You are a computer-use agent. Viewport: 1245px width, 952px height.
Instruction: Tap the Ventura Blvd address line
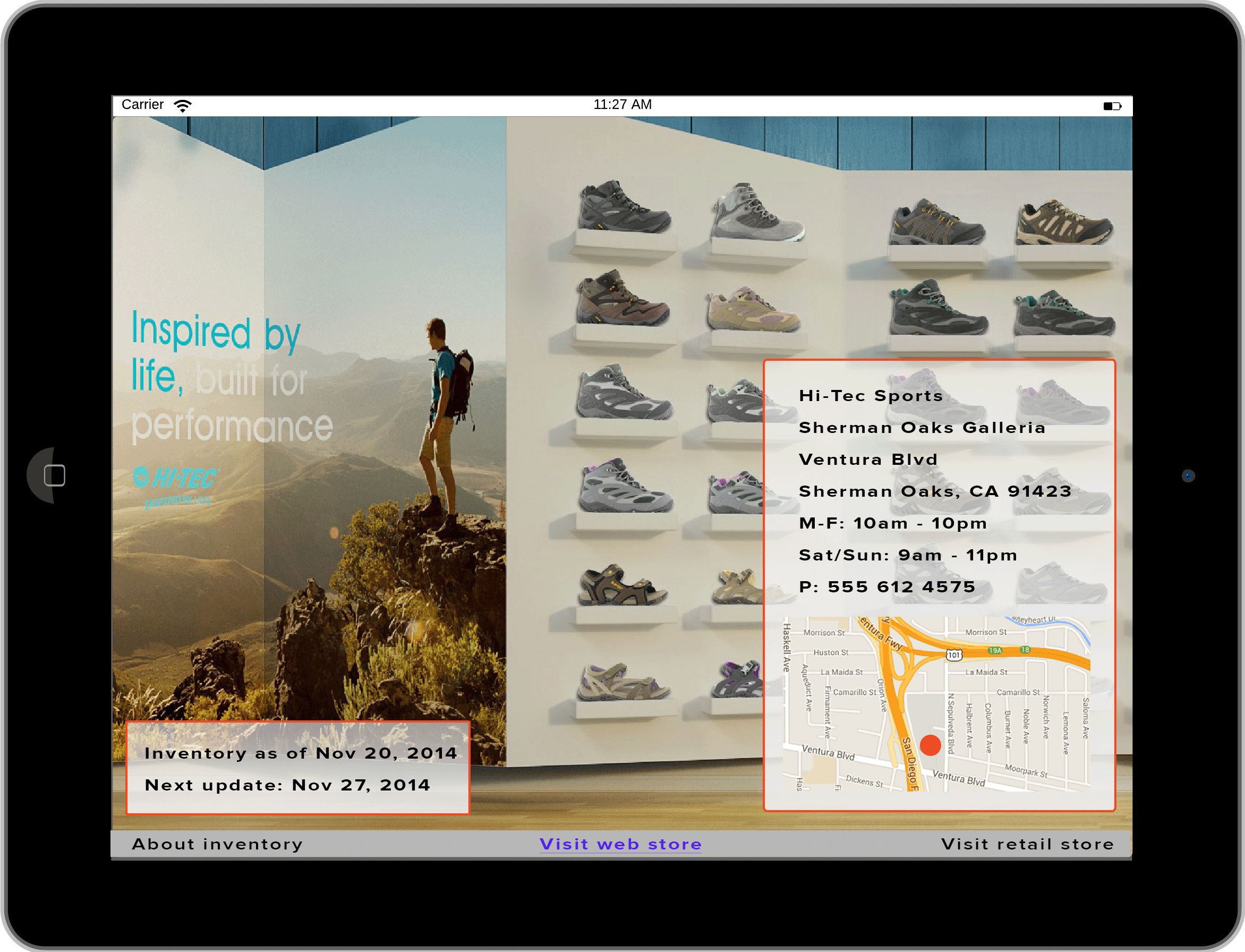pos(868,459)
